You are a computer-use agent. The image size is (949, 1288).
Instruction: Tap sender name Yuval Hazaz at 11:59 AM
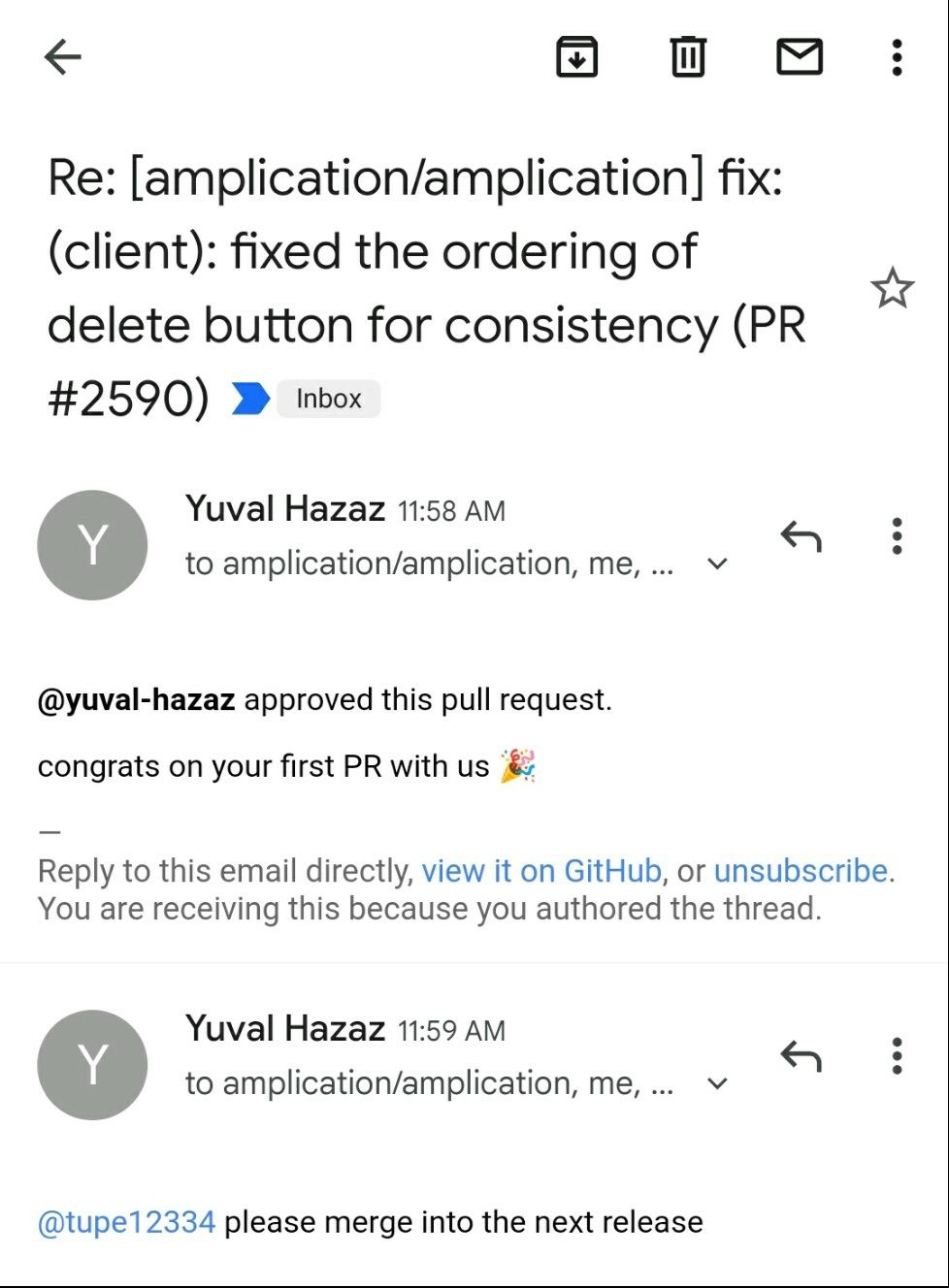point(285,1029)
